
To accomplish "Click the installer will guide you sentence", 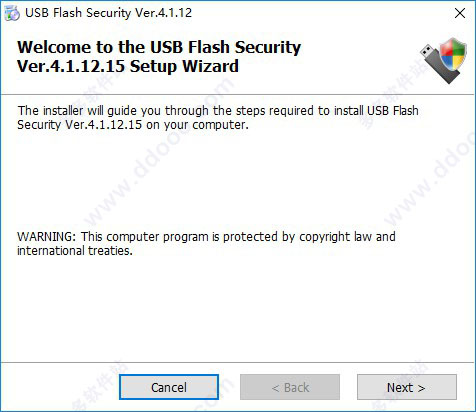I will (218, 110).
